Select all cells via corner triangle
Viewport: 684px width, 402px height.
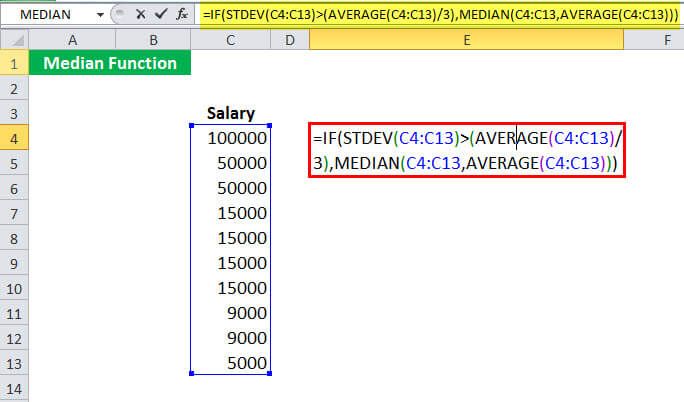point(15,40)
